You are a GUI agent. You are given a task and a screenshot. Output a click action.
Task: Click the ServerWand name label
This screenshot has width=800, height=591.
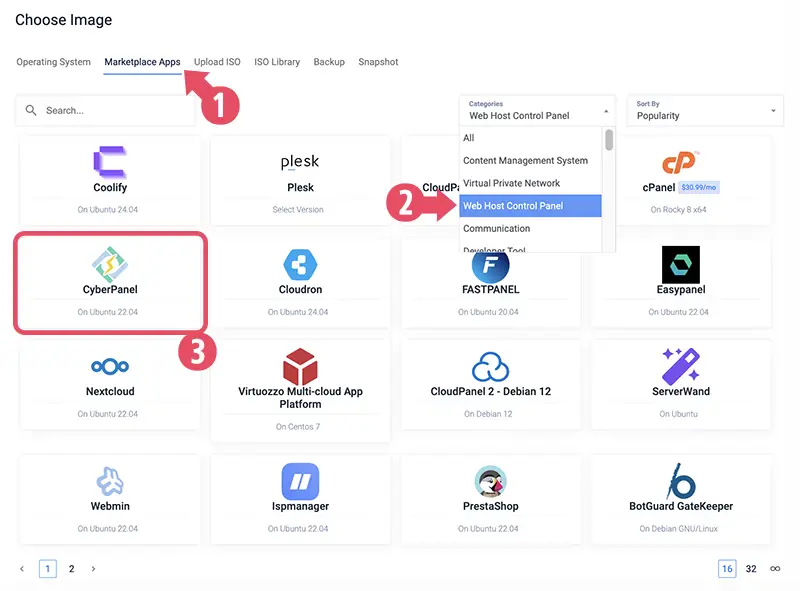(681, 391)
